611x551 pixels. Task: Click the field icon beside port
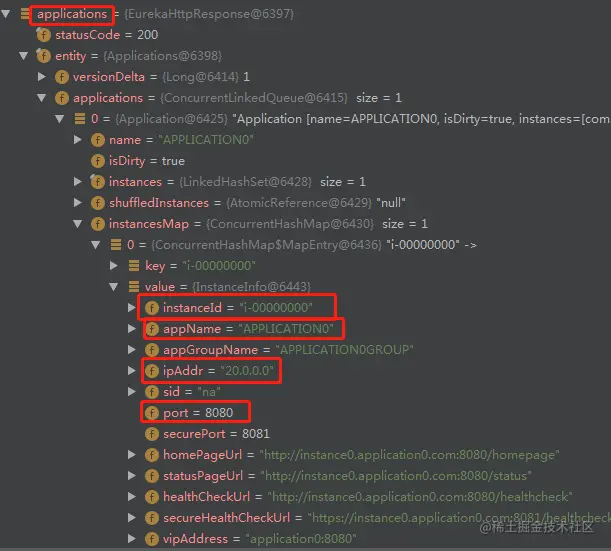coord(152,413)
